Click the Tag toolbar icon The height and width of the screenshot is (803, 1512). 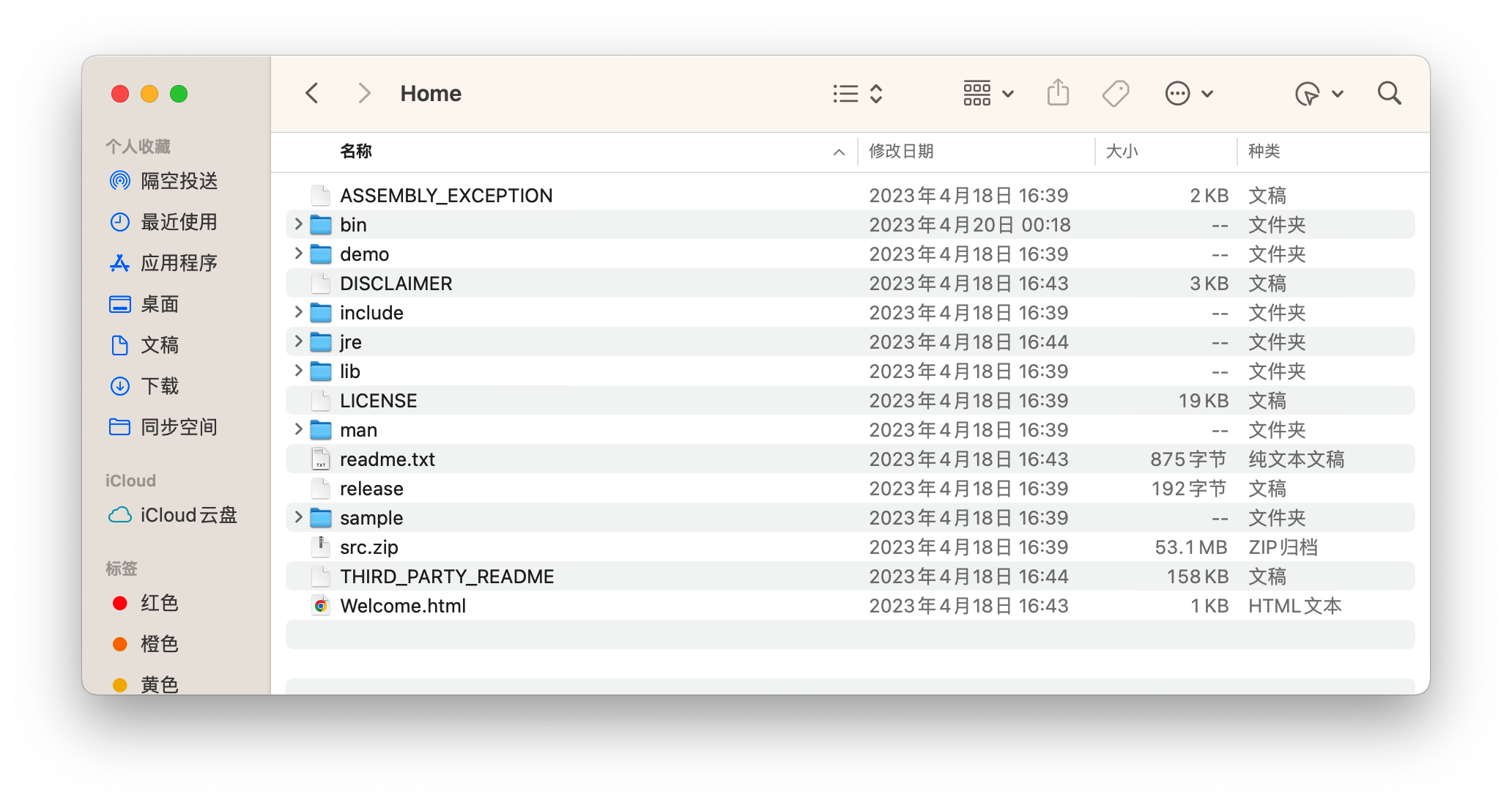point(1116,94)
